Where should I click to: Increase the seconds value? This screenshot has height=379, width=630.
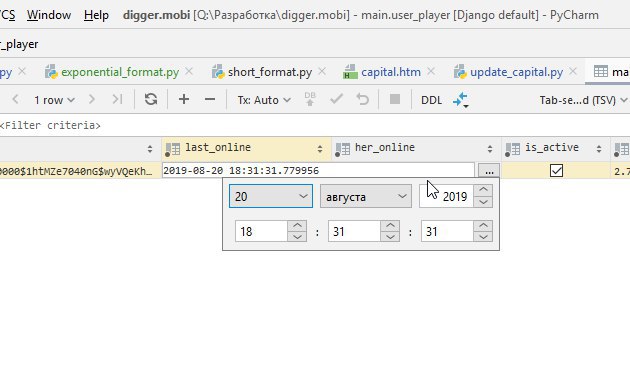click(x=483, y=225)
